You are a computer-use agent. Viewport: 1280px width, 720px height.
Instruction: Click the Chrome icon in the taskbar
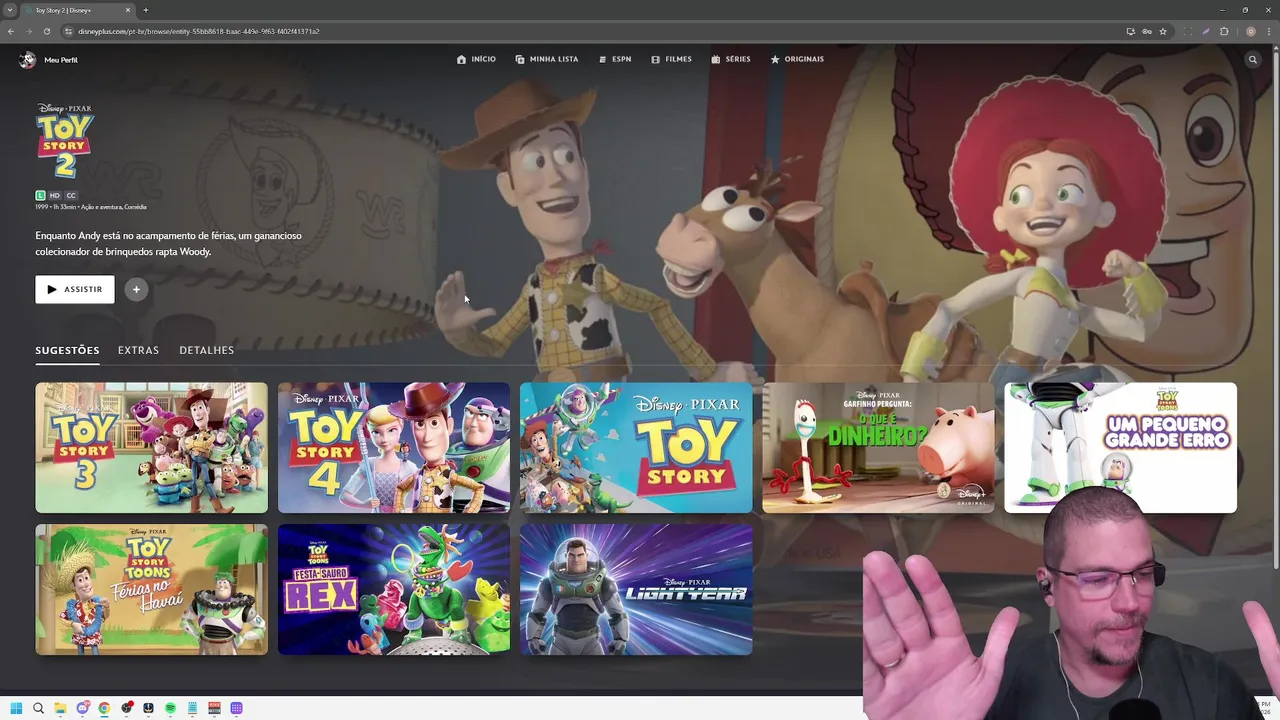104,708
